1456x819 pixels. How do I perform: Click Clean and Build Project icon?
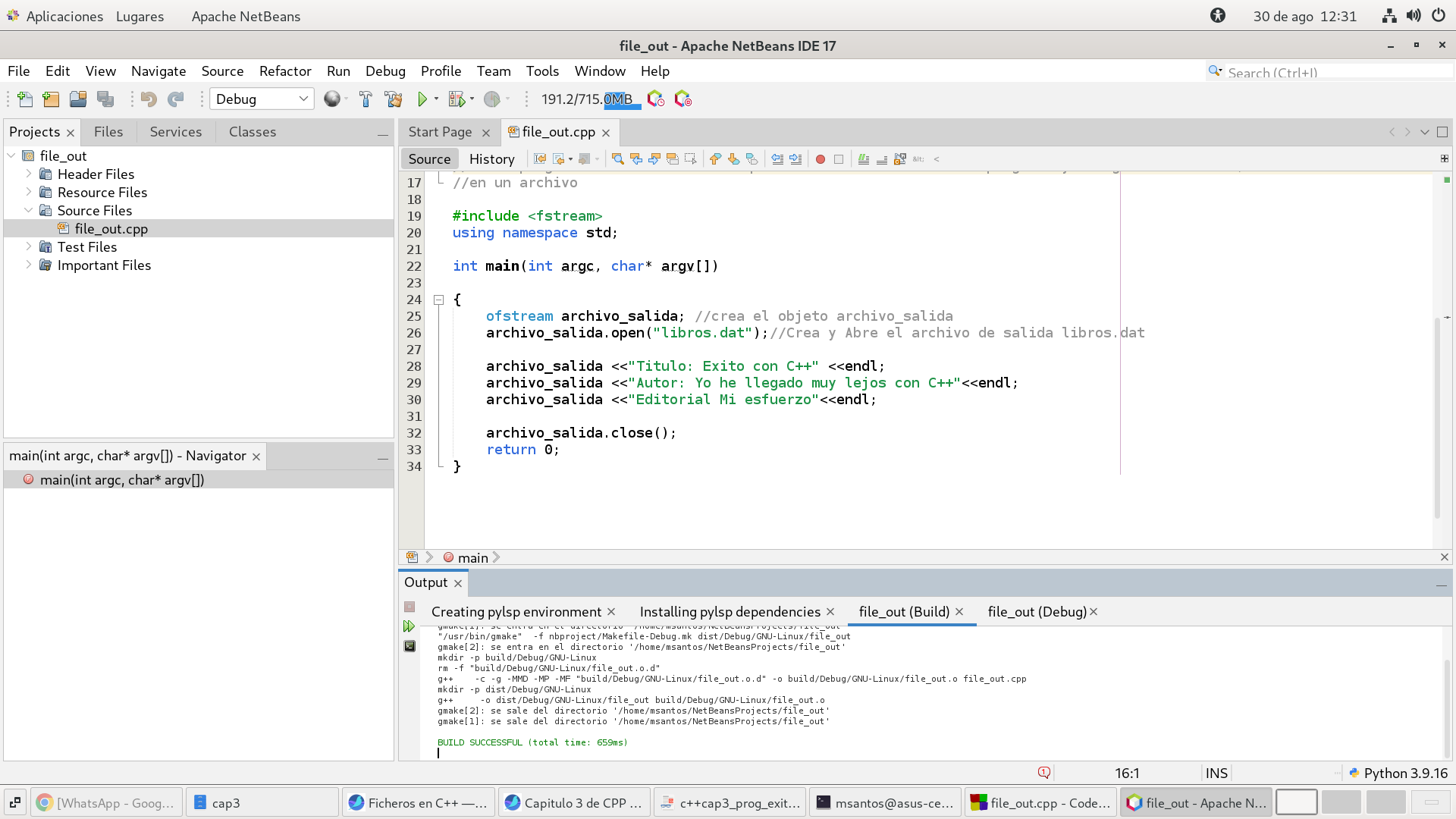coord(393,99)
